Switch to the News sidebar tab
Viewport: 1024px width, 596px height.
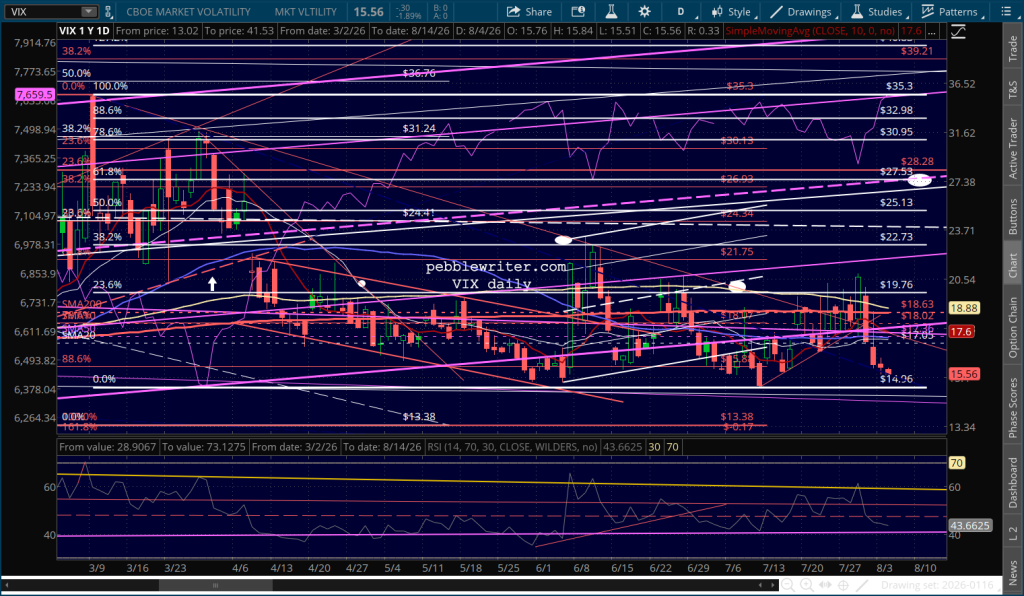click(1013, 572)
